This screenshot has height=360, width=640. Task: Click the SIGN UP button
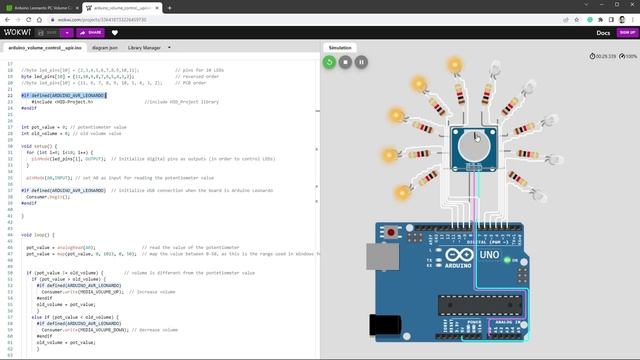[x=627, y=33]
